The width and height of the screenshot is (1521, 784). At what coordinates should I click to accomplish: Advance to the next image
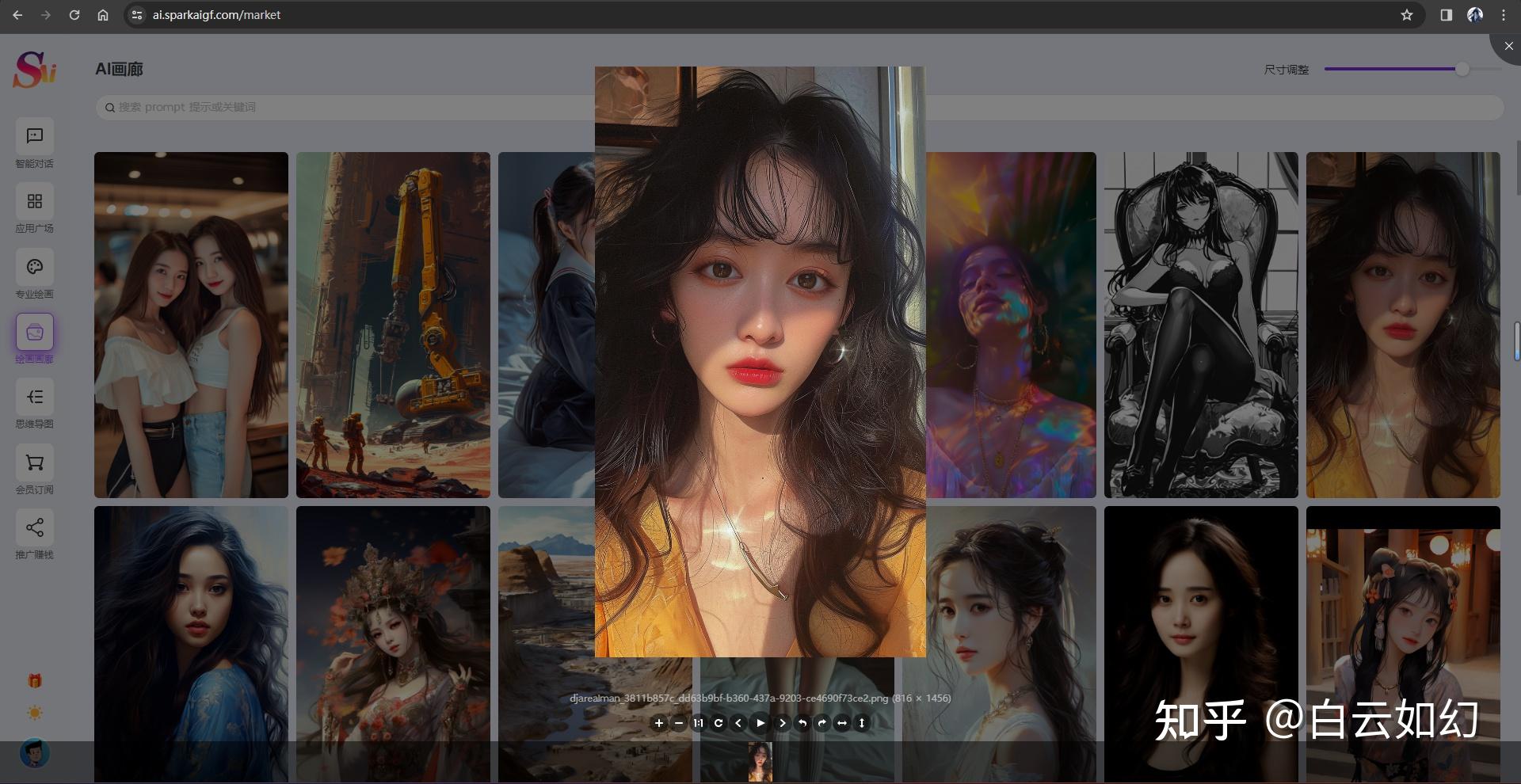coord(782,723)
